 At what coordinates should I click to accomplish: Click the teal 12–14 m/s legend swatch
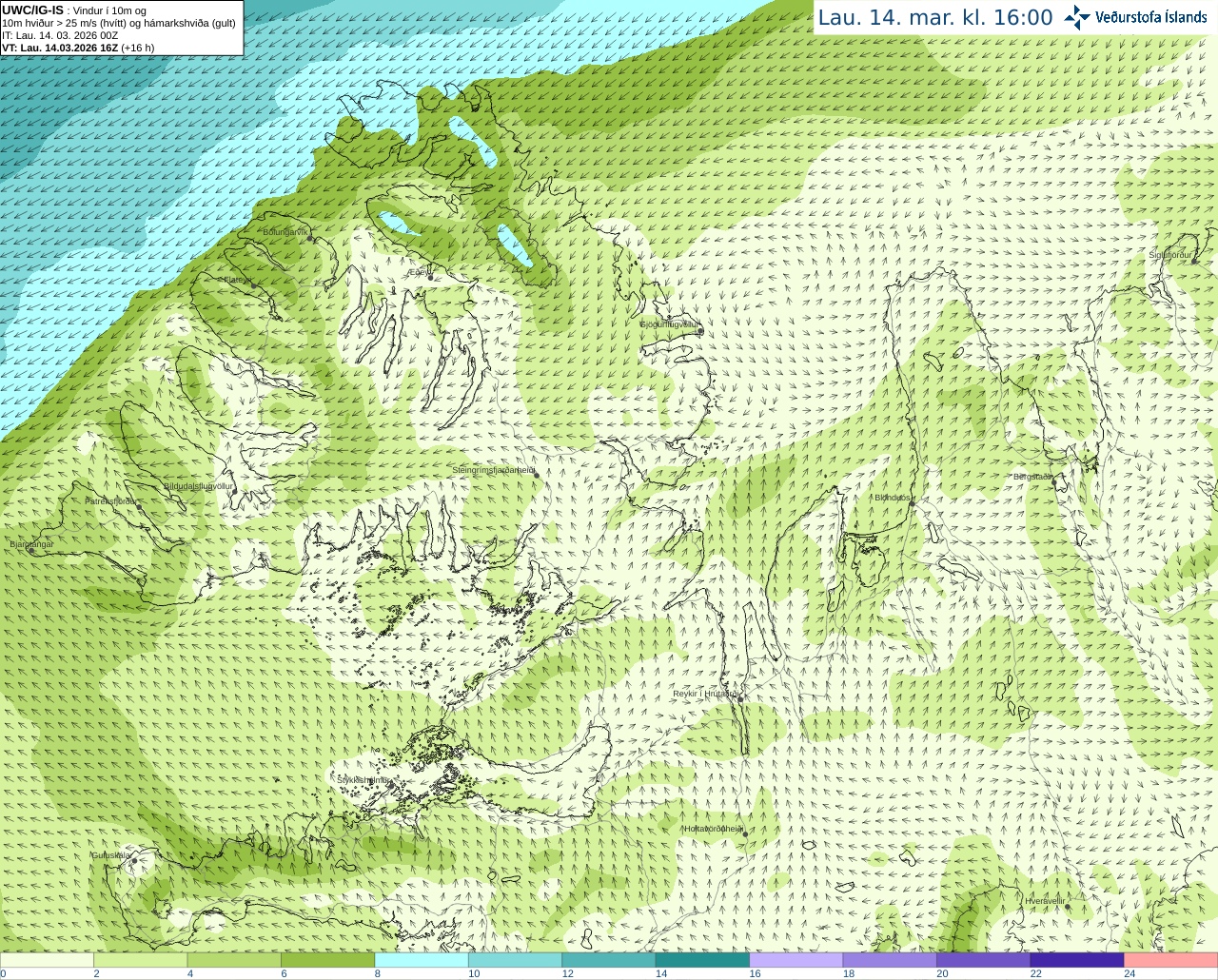pos(609,959)
